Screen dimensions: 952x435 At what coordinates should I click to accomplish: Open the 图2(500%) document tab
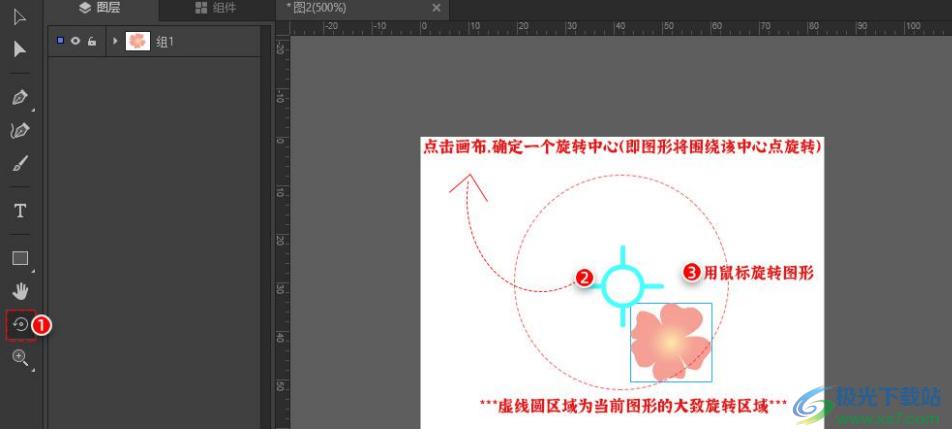point(318,8)
